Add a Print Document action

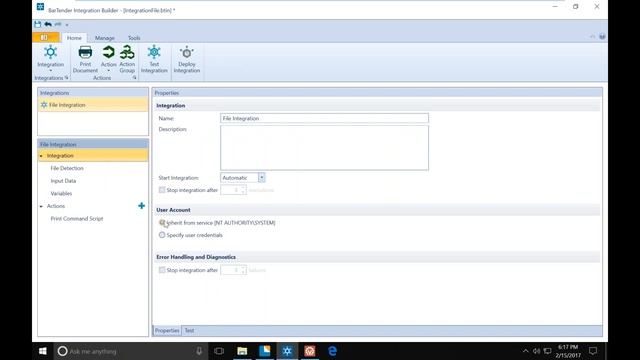(x=85, y=59)
